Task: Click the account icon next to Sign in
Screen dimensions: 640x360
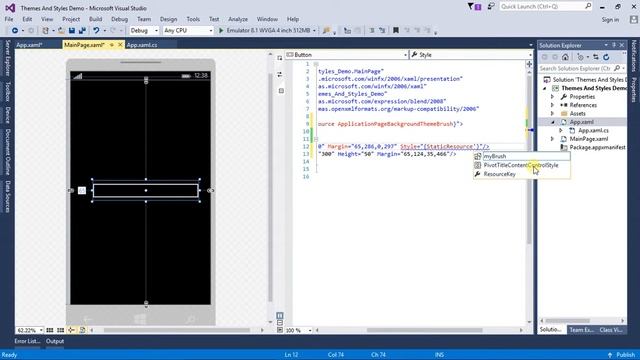Action: pos(633,20)
